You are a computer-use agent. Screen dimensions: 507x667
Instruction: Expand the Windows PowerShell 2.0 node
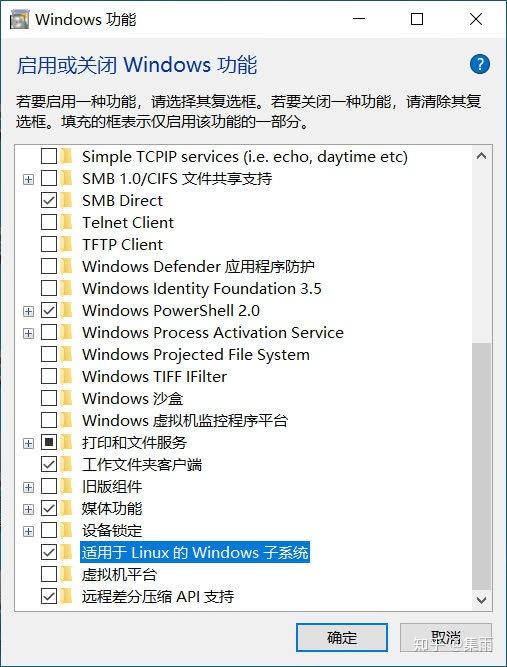(28, 311)
